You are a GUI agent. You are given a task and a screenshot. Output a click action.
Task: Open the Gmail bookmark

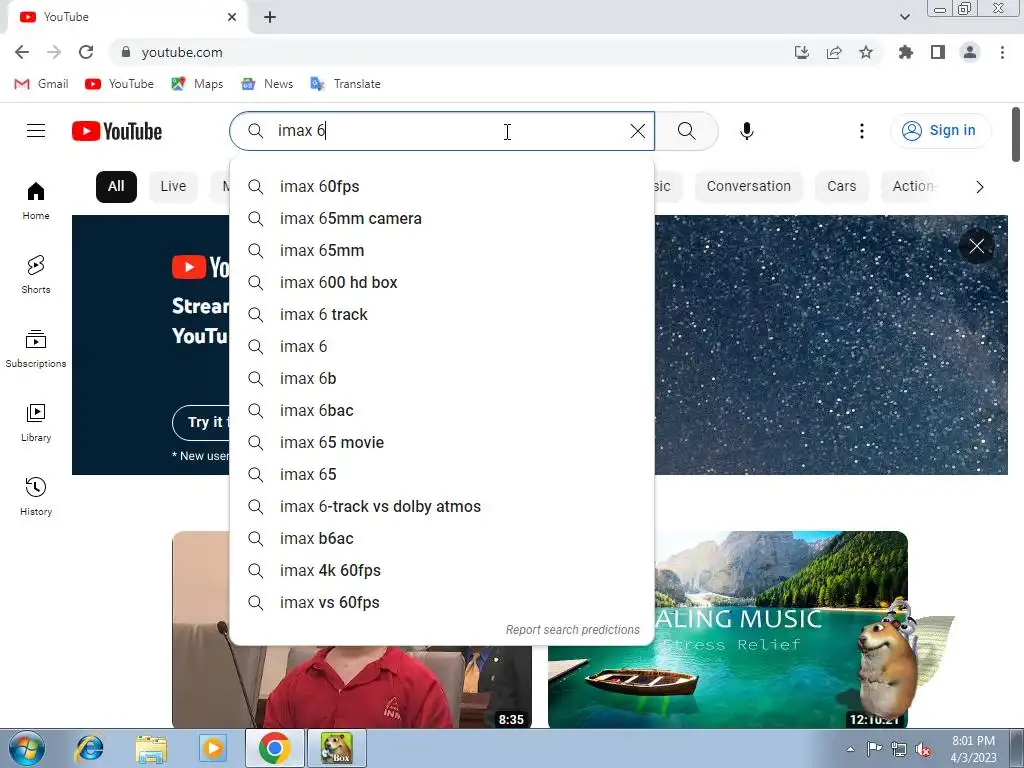tap(41, 84)
